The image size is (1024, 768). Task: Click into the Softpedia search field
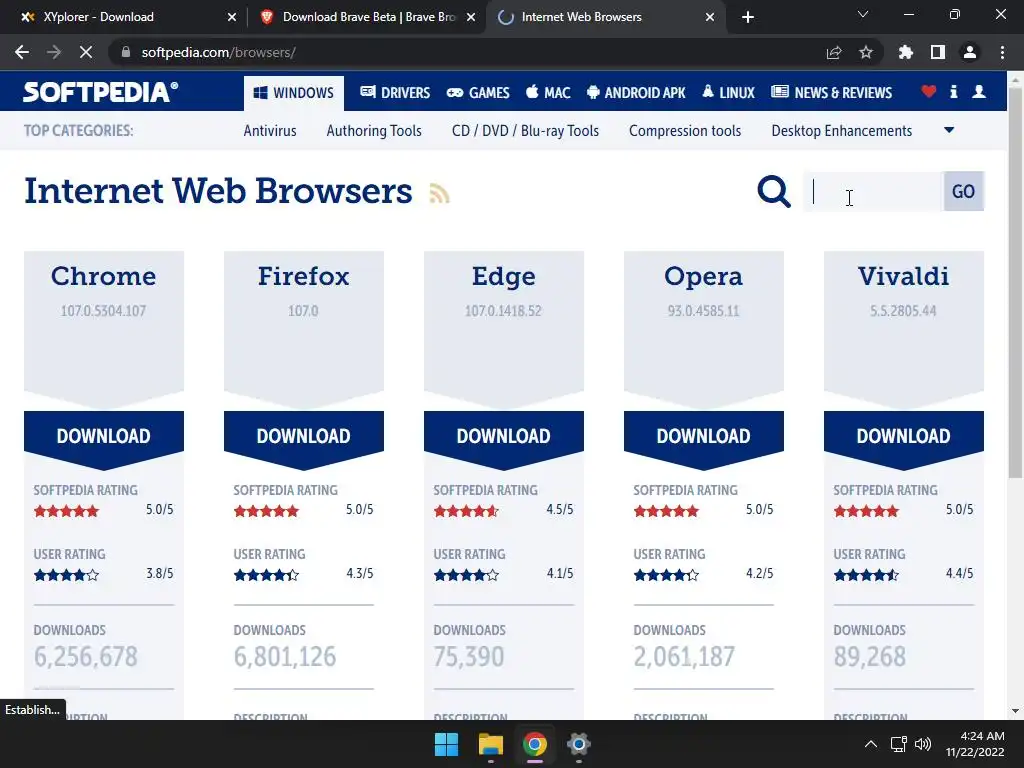(x=874, y=191)
